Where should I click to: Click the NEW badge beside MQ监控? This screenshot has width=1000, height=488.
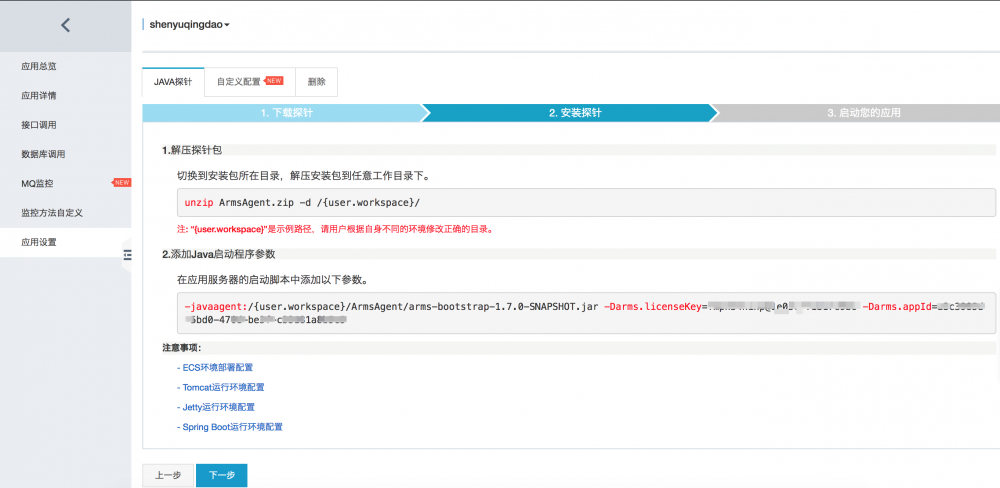click(x=121, y=182)
